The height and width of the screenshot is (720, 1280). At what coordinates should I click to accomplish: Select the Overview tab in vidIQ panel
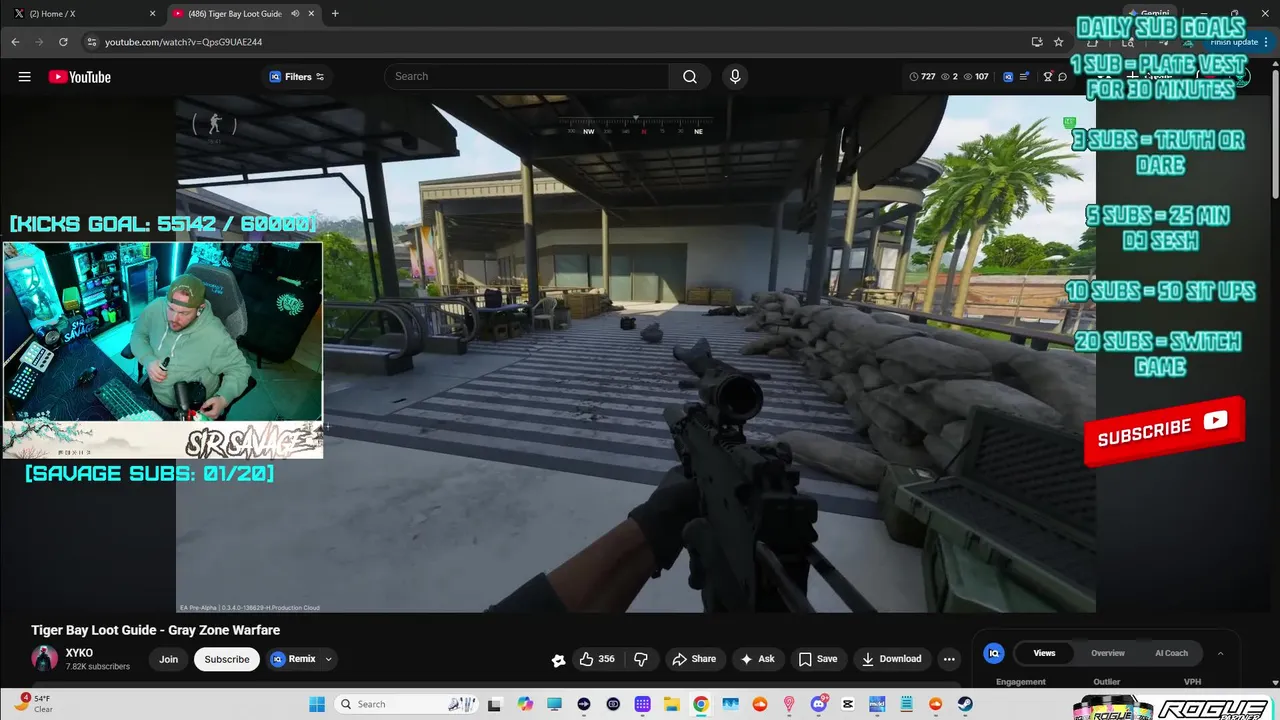(1108, 653)
